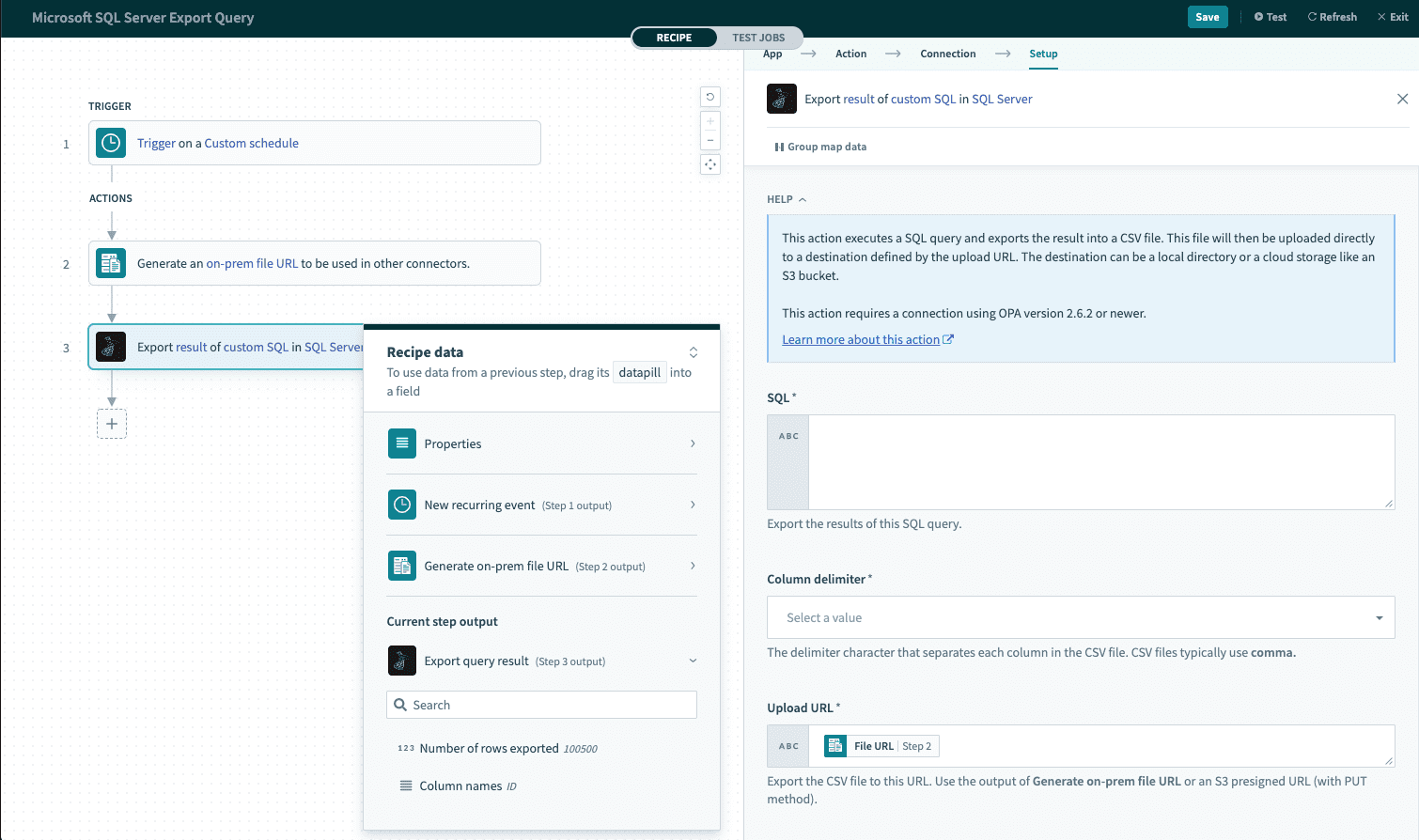The height and width of the screenshot is (840, 1419).
Task: Zoom out of the recipe canvas
Action: 709,142
